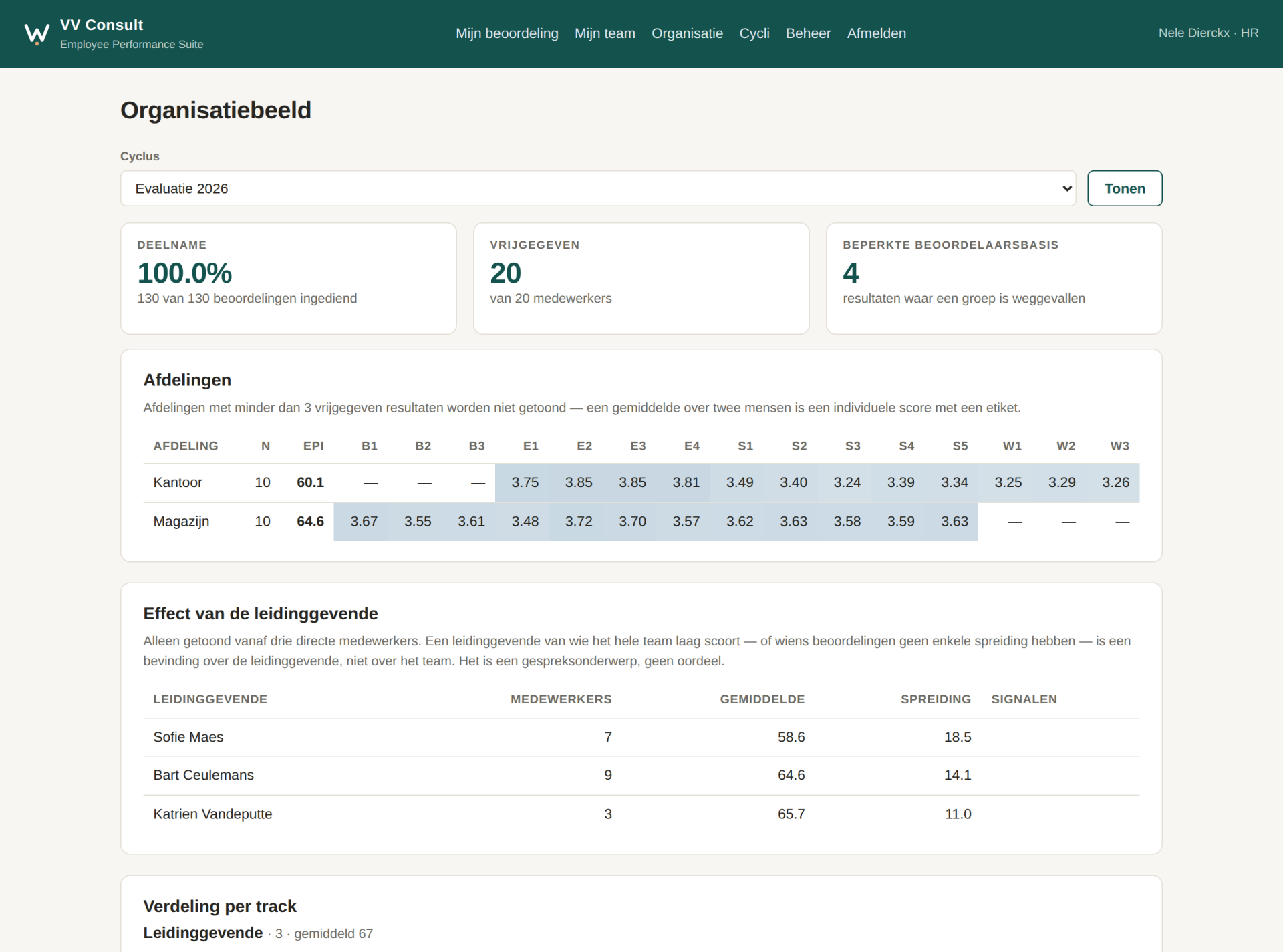Click the VV Consult logo icon

click(x=37, y=33)
